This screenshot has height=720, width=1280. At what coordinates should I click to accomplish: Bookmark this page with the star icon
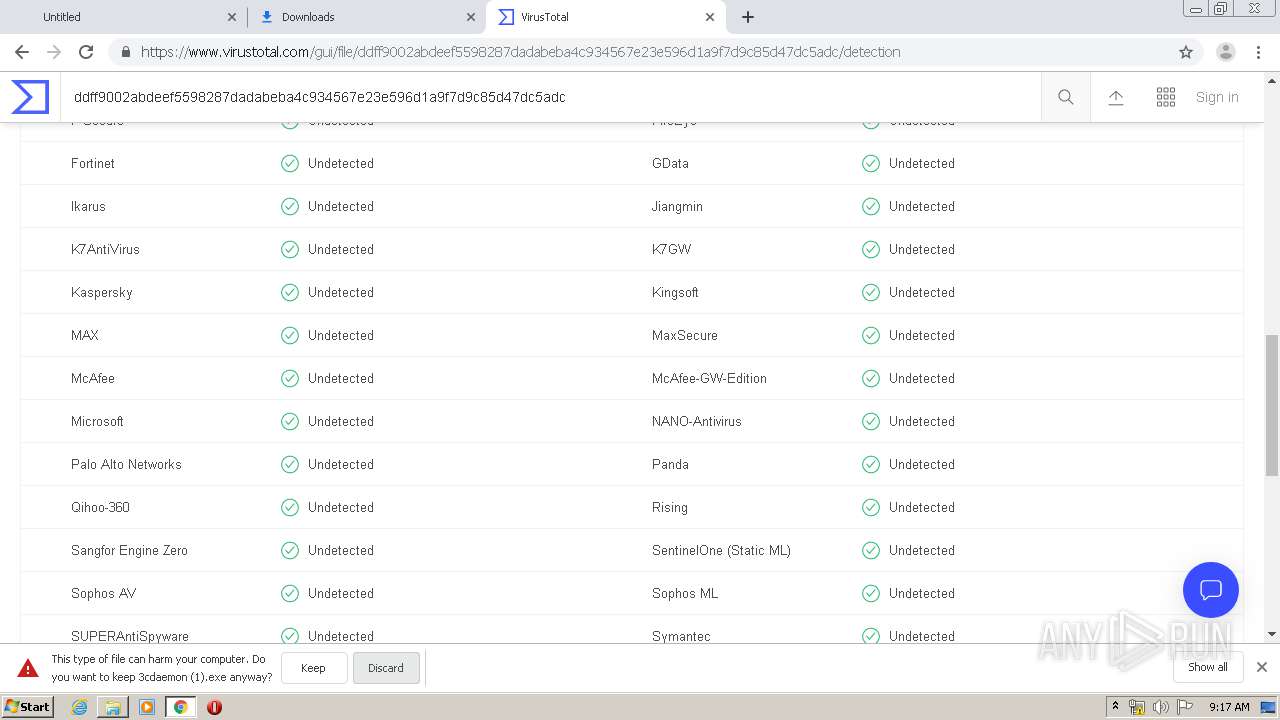[1186, 52]
